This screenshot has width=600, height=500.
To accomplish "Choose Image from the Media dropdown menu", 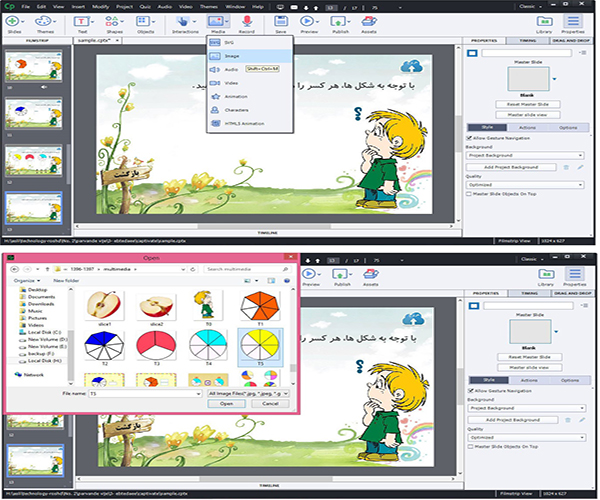I will pyautogui.click(x=218, y=56).
